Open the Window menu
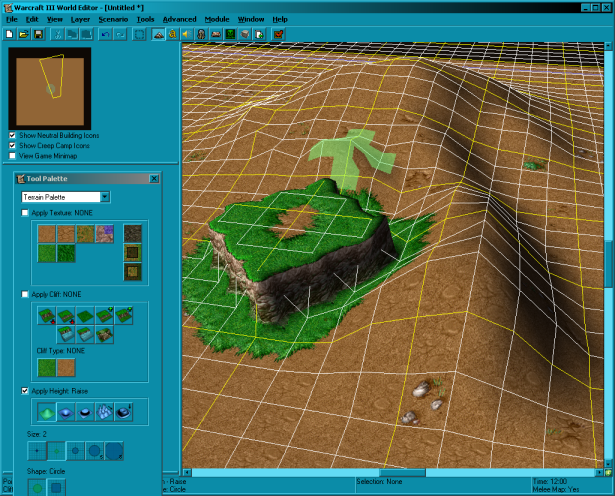Image resolution: width=615 pixels, height=496 pixels. coord(251,19)
